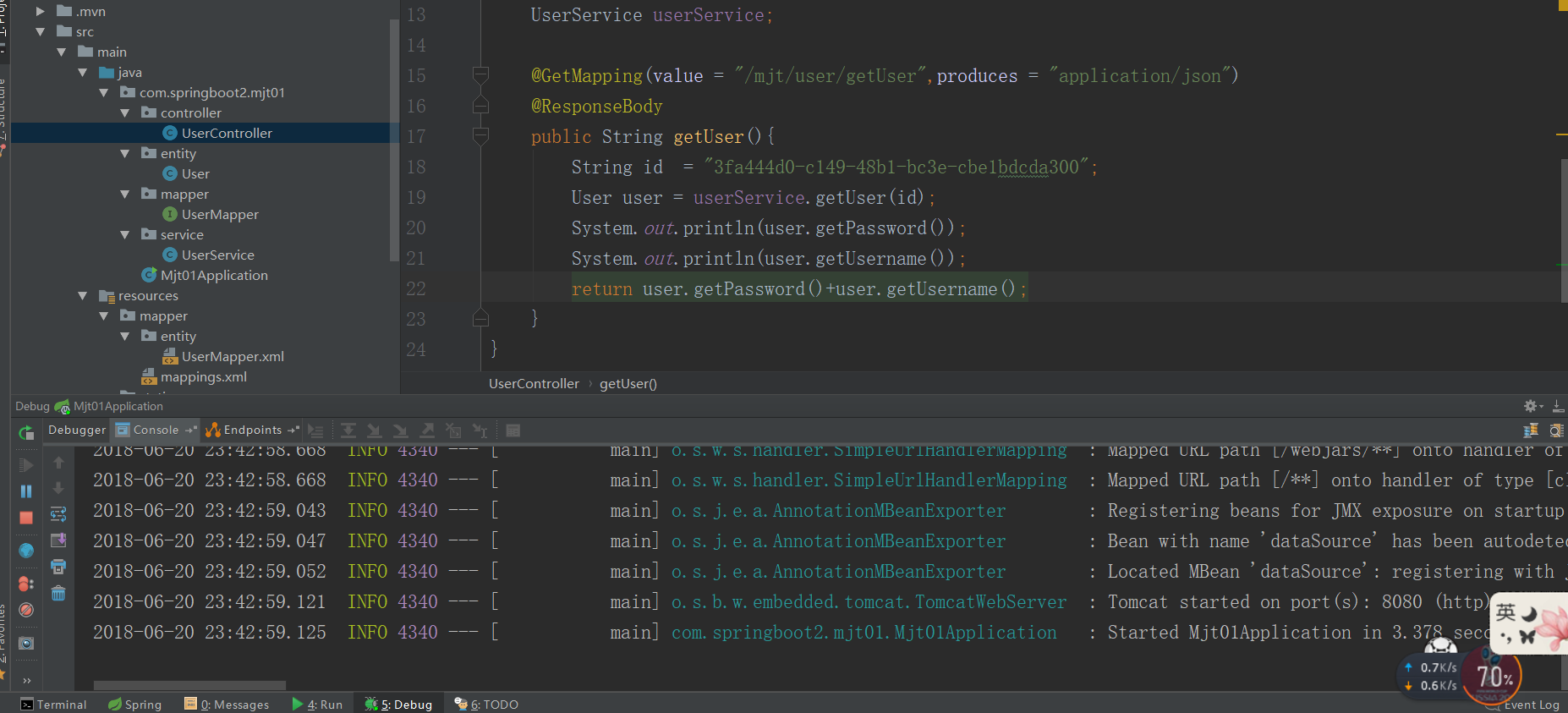Screen dimensions: 1568x713
Task: Open the Terminal tool window
Action: 53,704
